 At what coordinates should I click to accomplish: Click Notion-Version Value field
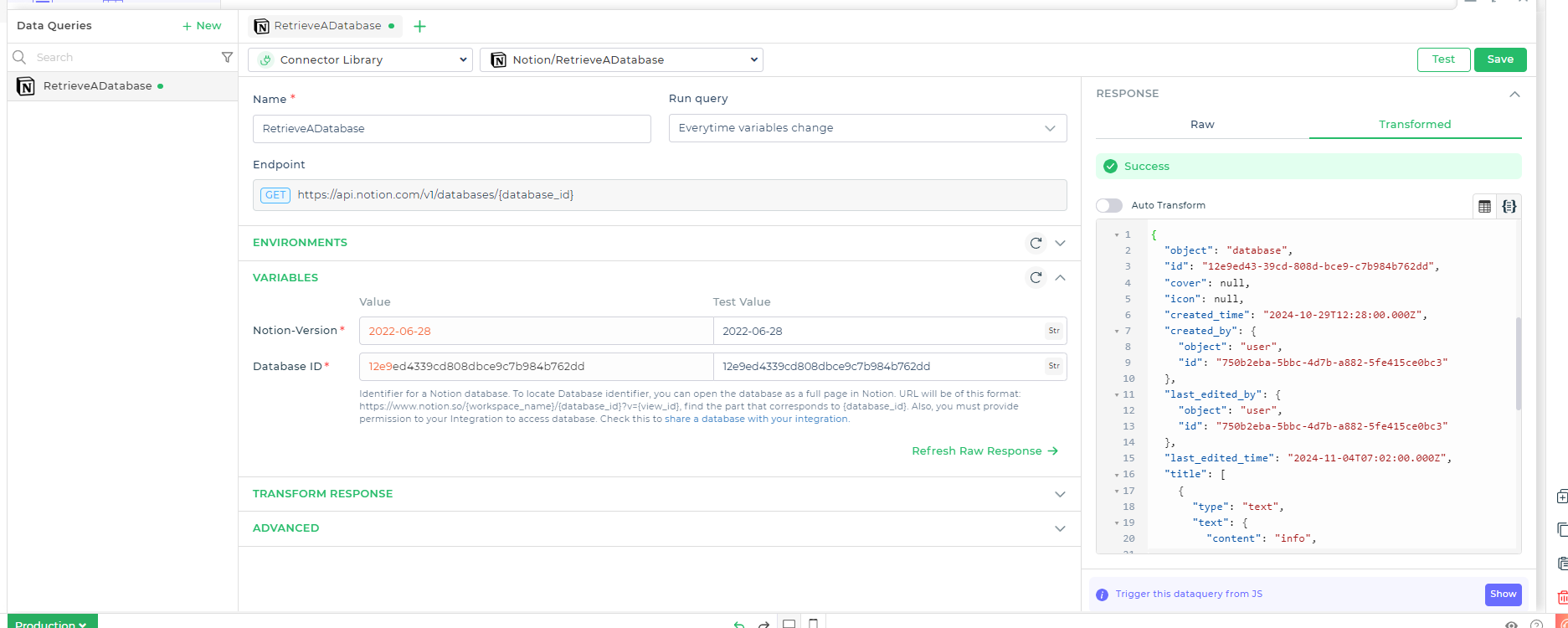[536, 331]
